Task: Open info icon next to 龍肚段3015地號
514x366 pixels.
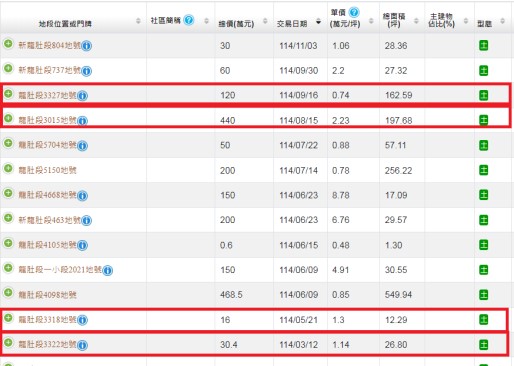Action: pyautogui.click(x=82, y=121)
